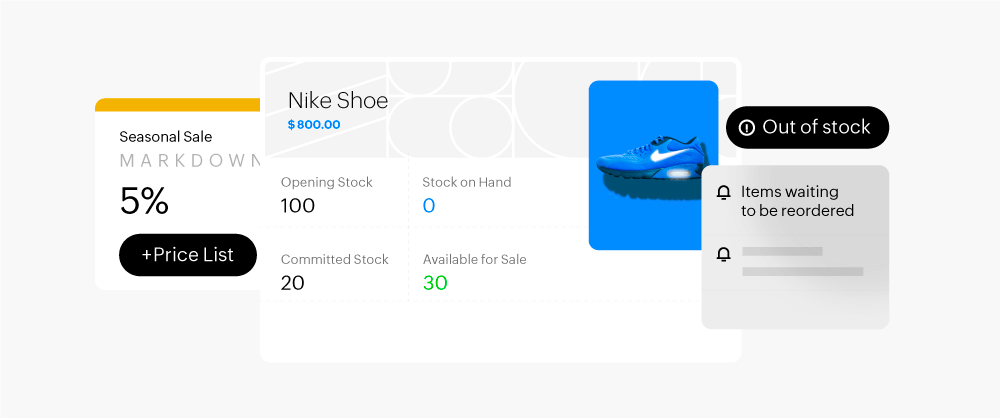Select the $800.00 price
The height and width of the screenshot is (418, 1000).
click(x=313, y=125)
